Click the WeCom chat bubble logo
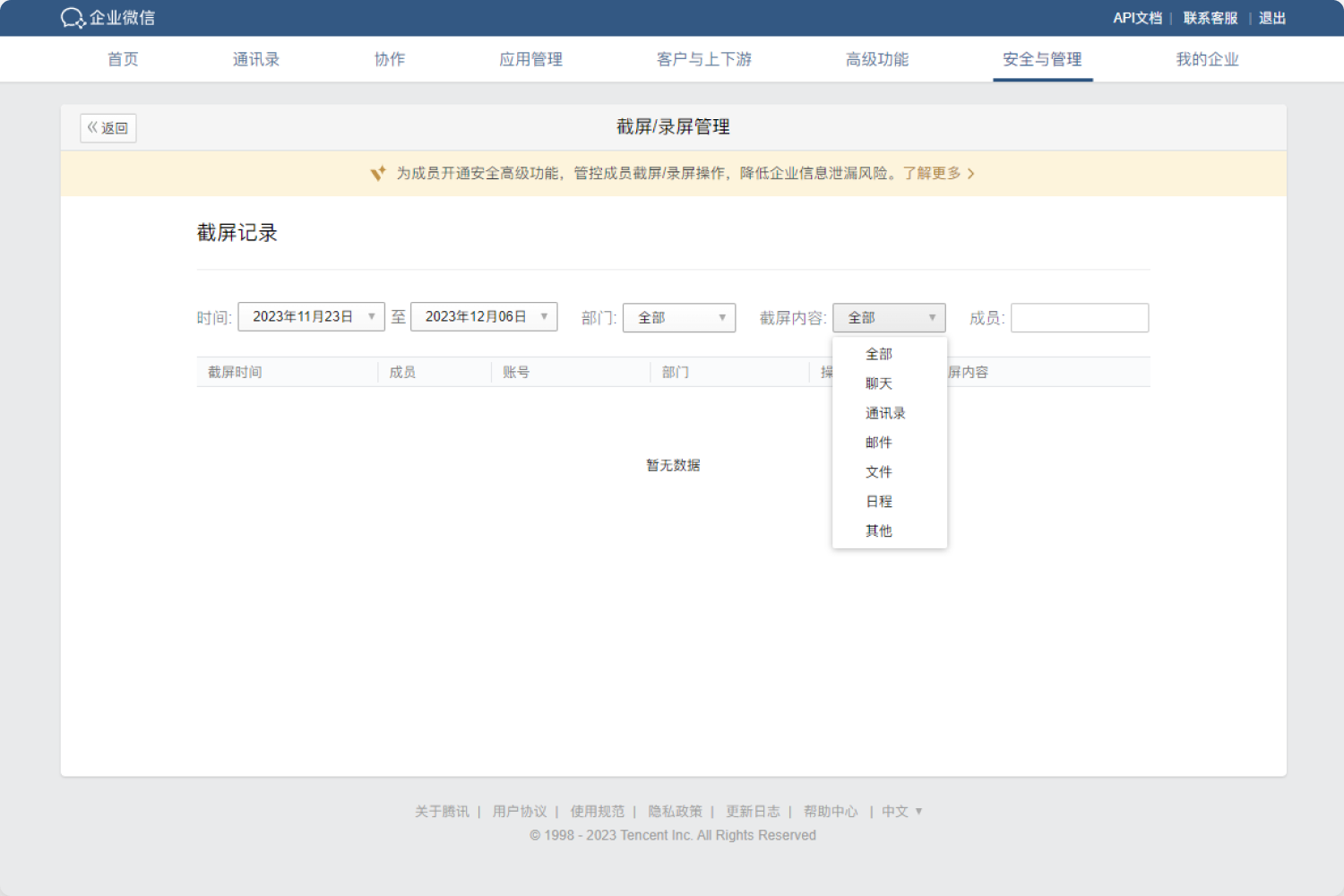The height and width of the screenshot is (896, 1344). [x=72, y=18]
